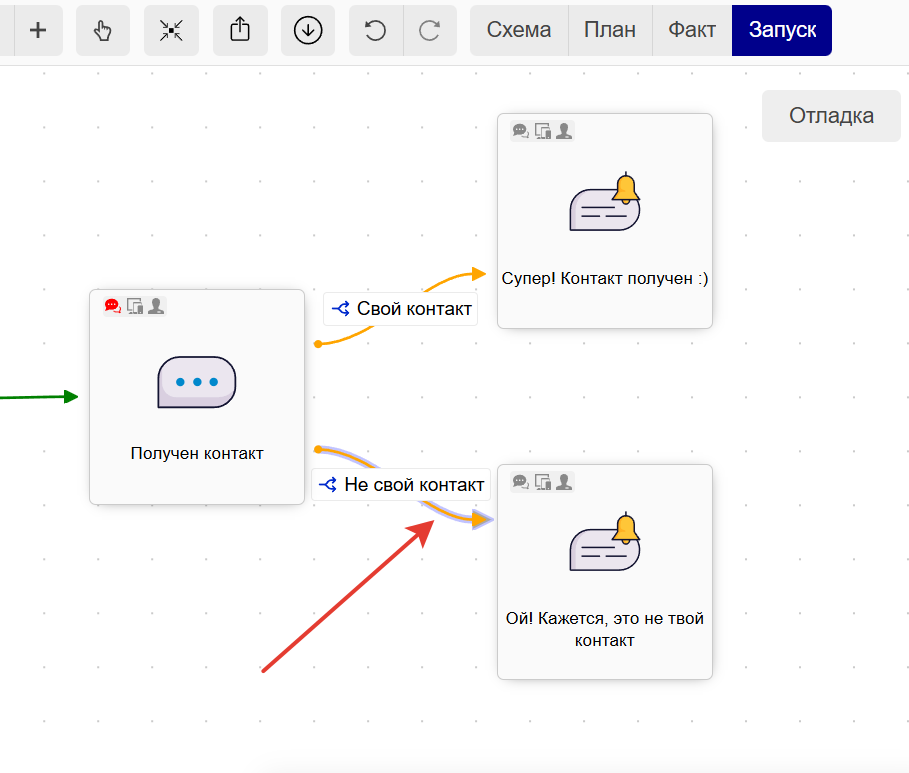Switch to the План tab
909x773 pixels.
610,30
